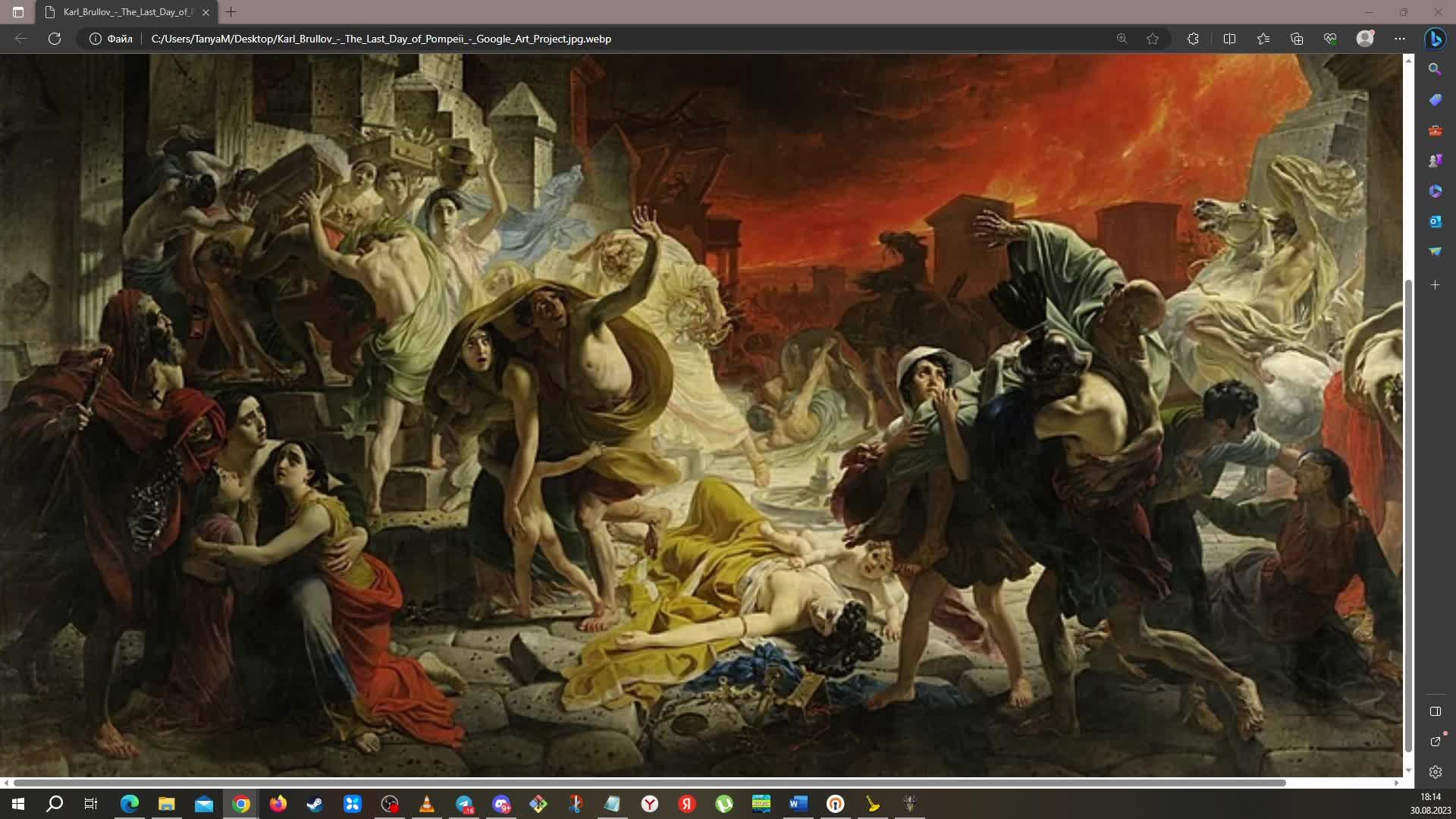Viewport: 1456px width, 819px height.
Task: Open the user profile avatar
Action: coord(1365,39)
